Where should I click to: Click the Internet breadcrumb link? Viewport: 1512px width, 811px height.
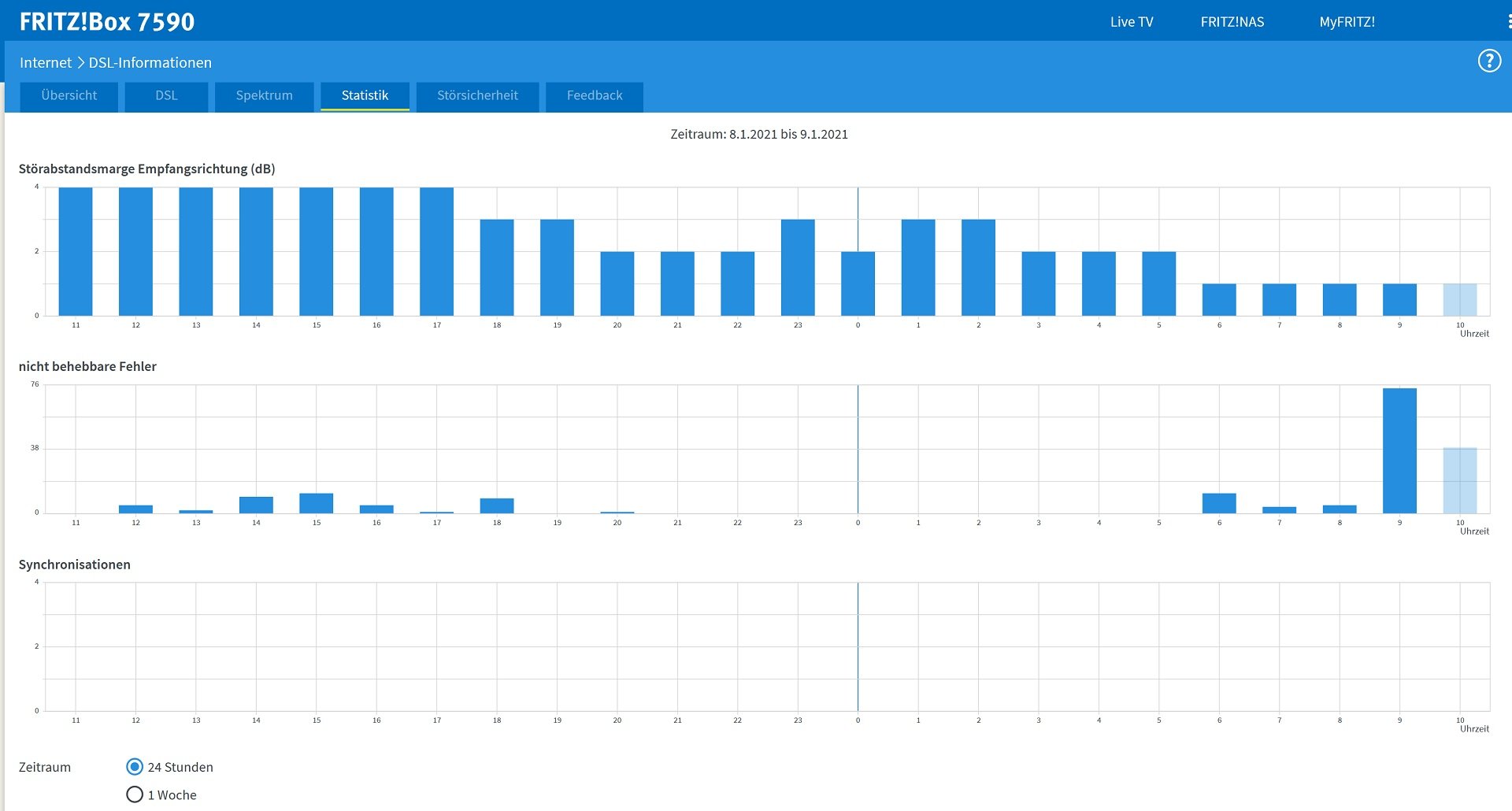[46, 62]
